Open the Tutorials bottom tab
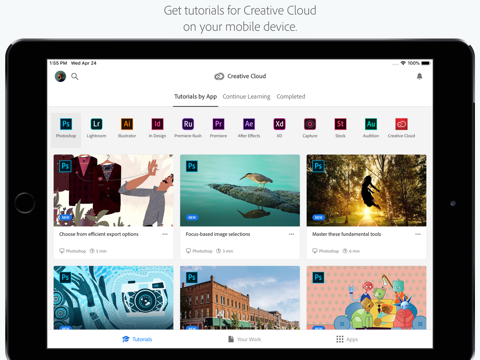This screenshot has width=480, height=360. pos(137,339)
